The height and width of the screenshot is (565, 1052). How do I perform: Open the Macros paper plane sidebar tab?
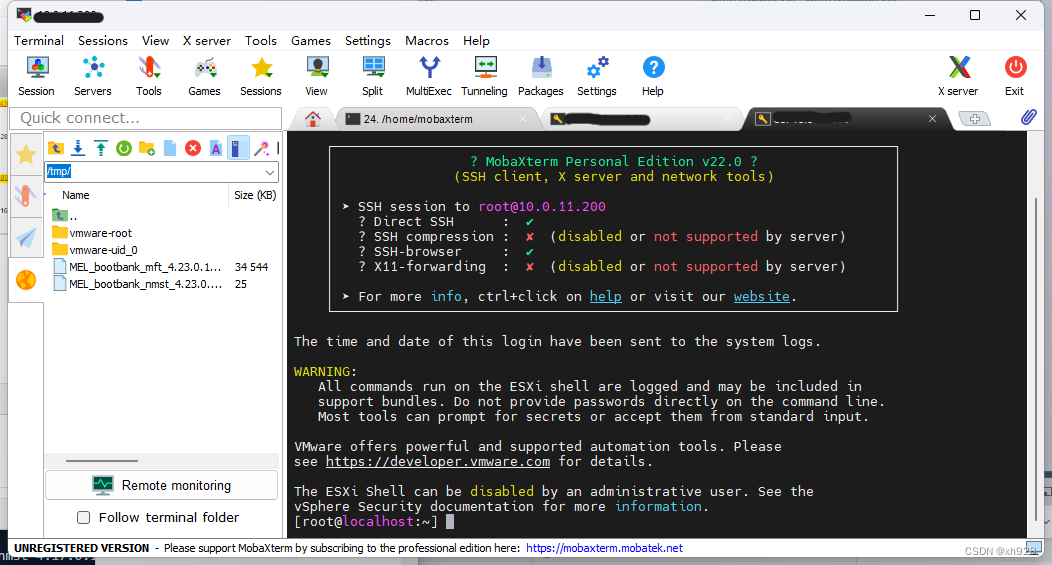26,238
